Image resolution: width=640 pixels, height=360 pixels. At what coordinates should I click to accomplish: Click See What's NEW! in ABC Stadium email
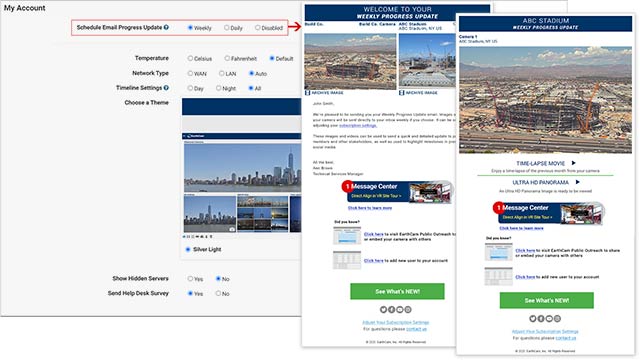(x=547, y=300)
